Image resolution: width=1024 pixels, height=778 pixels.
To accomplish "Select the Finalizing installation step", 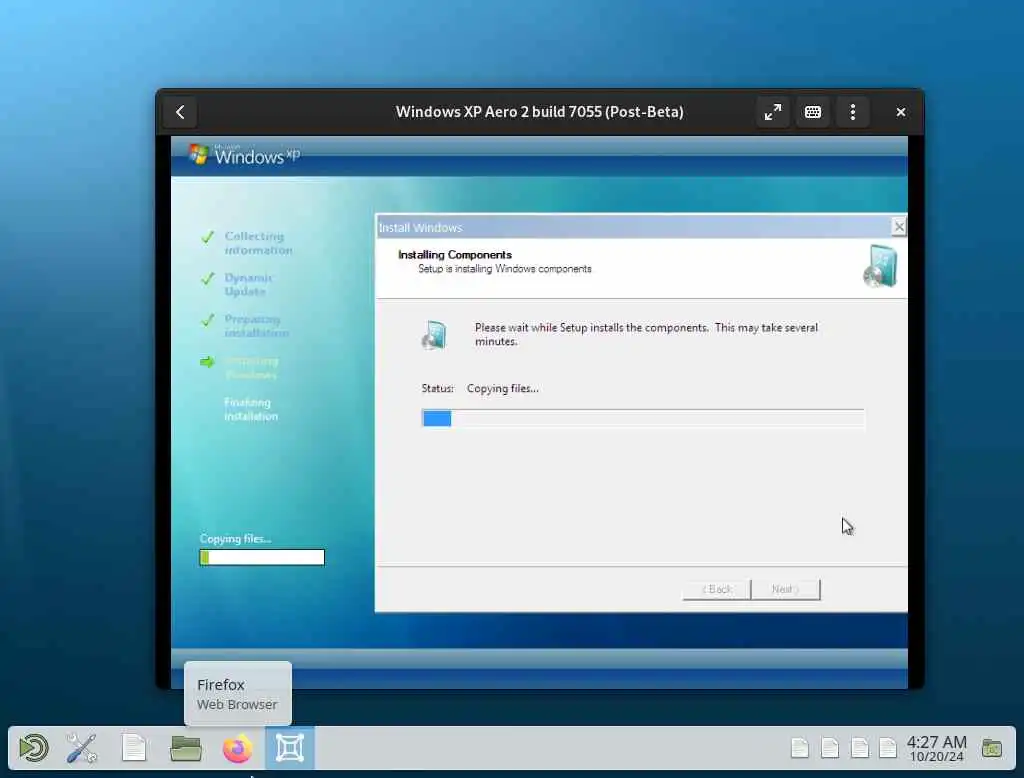I will tap(251, 409).
